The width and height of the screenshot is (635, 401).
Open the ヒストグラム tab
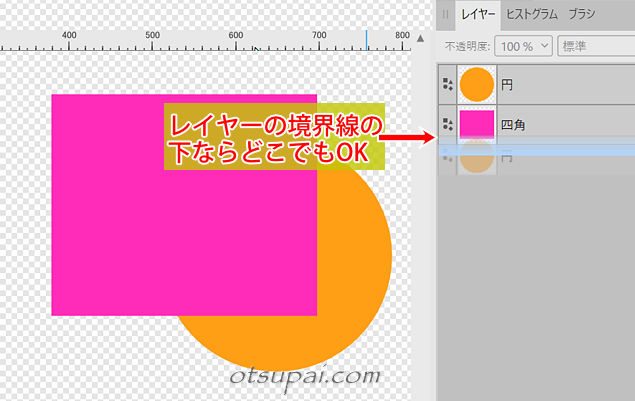[x=531, y=14]
